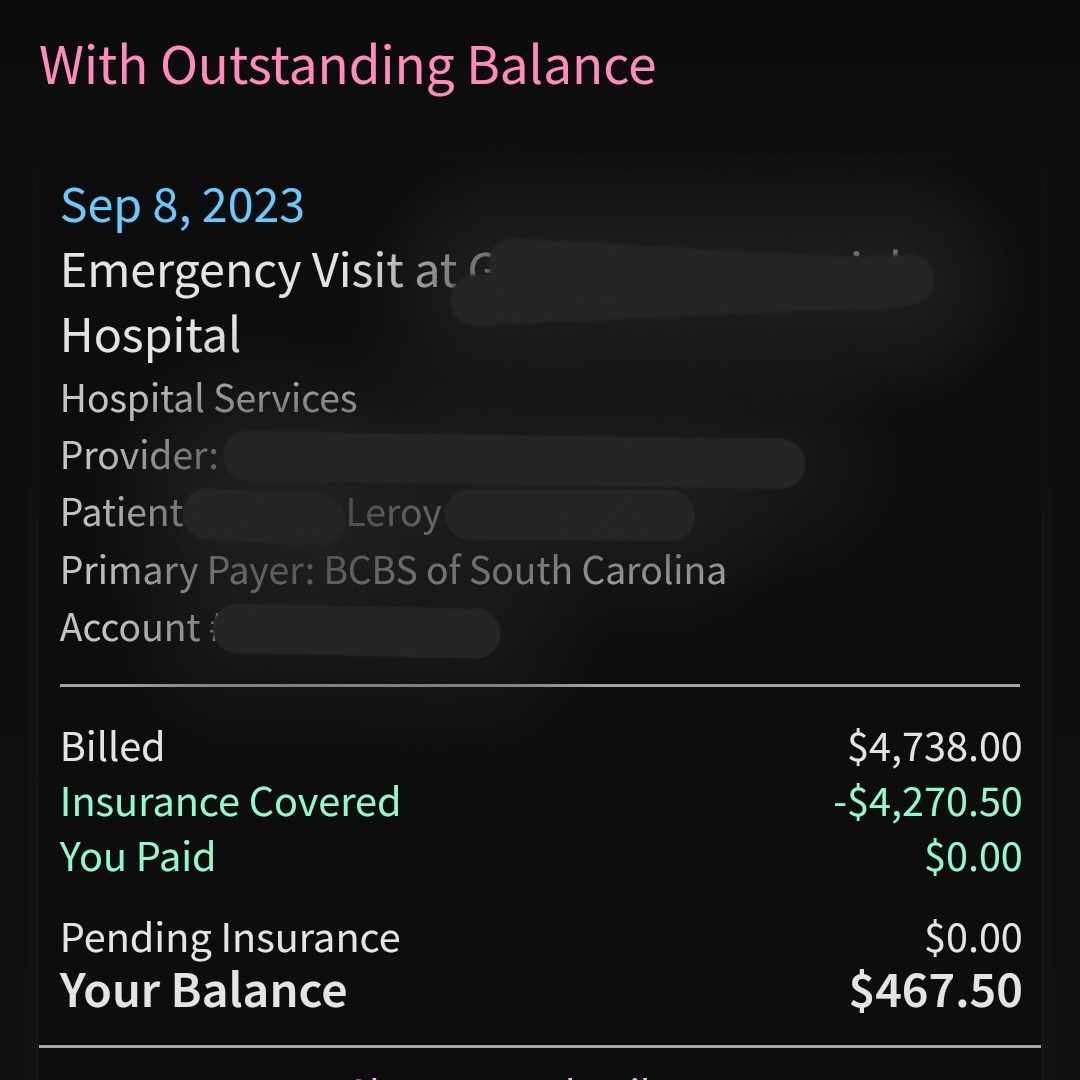Screen dimensions: 1080x1080
Task: Tap the Your Balance label
Action: [203, 990]
